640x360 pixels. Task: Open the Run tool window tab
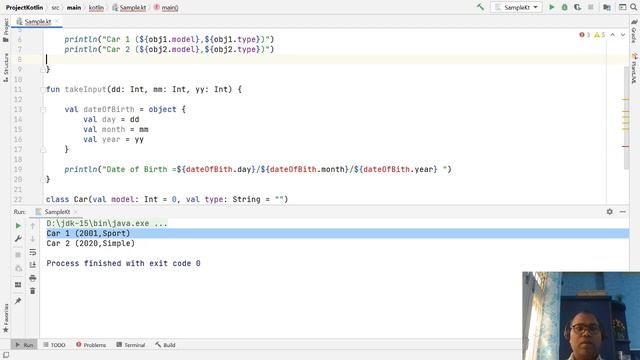24,345
